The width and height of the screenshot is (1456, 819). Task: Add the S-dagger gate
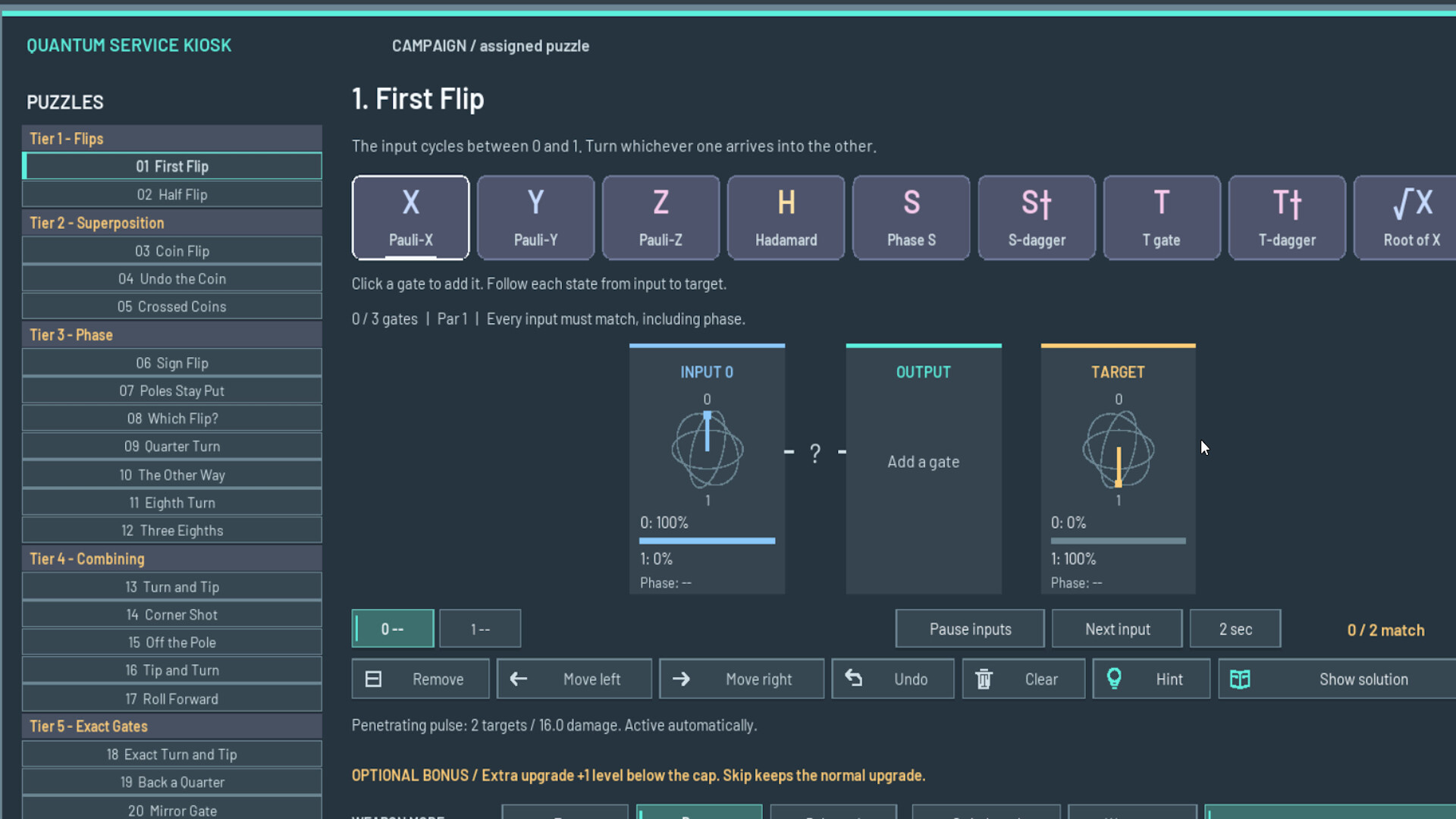(1037, 218)
